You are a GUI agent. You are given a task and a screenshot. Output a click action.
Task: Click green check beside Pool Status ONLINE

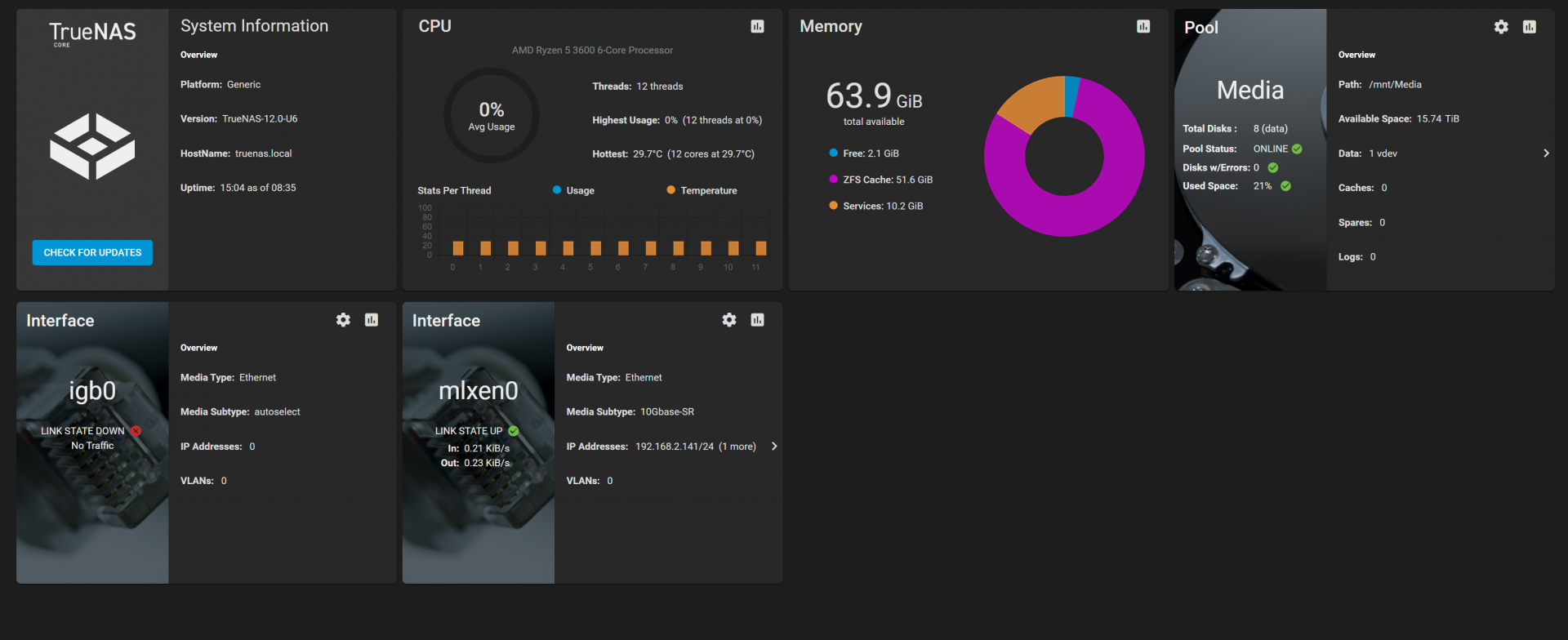pos(1297,149)
